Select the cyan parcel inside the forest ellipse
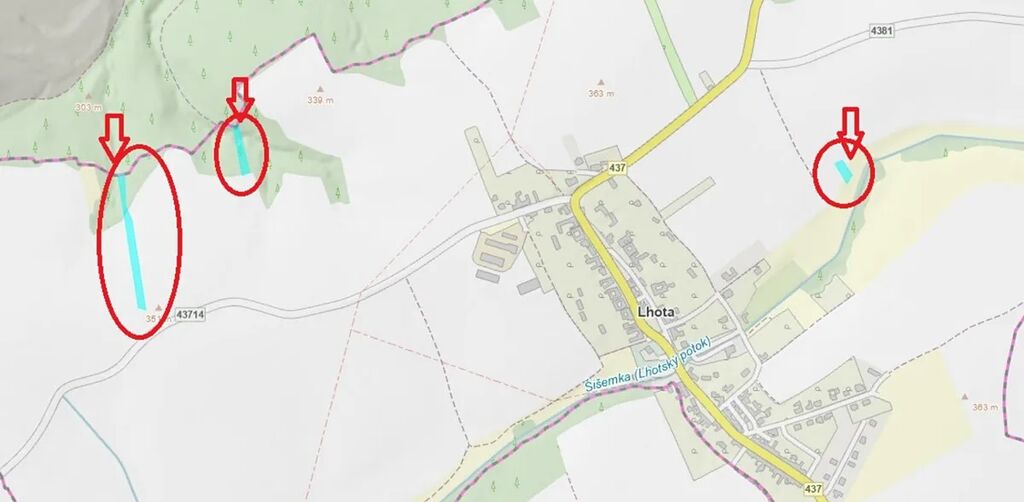The image size is (1024, 502). click(x=242, y=149)
